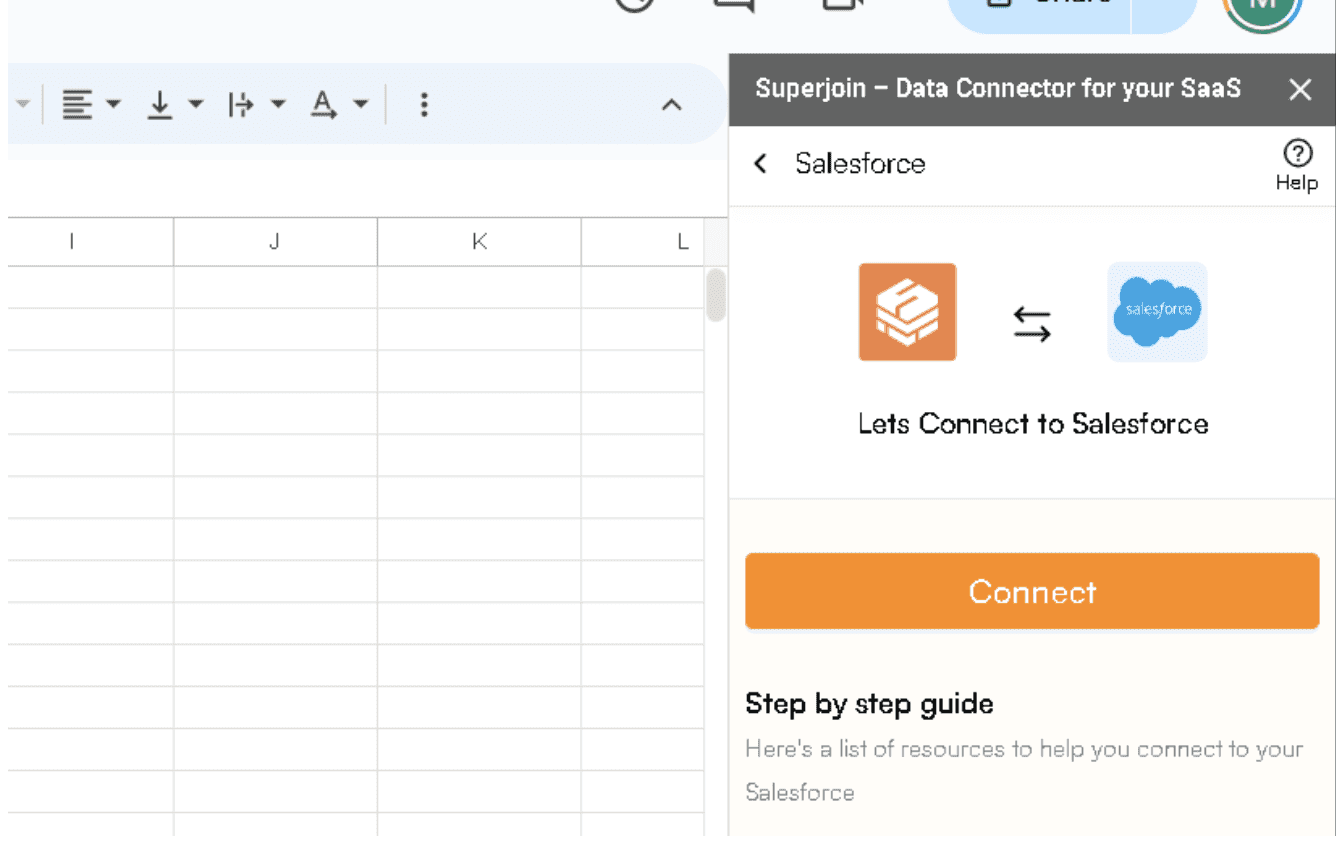Viewport: 1336px width, 856px height.
Task: Open the vertical align dropdown
Action: (174, 104)
